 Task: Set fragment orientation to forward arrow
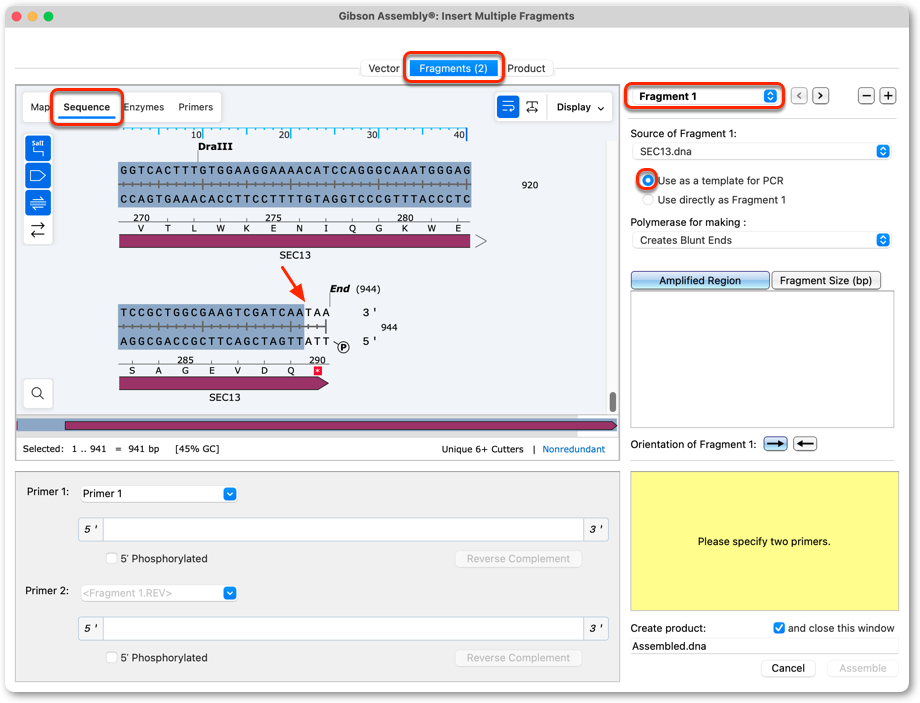coord(775,444)
